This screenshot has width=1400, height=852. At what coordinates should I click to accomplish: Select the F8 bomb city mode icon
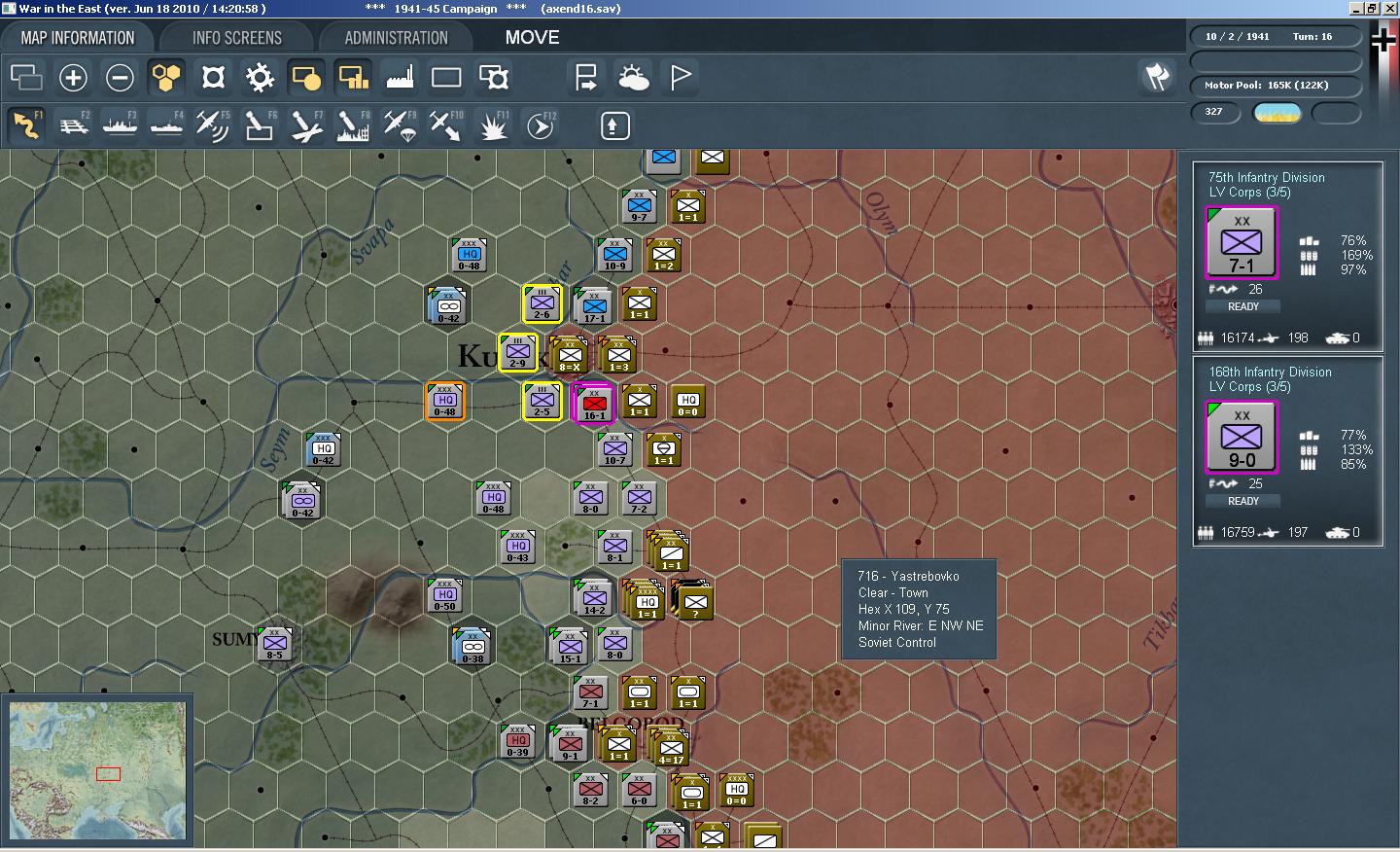[x=353, y=125]
